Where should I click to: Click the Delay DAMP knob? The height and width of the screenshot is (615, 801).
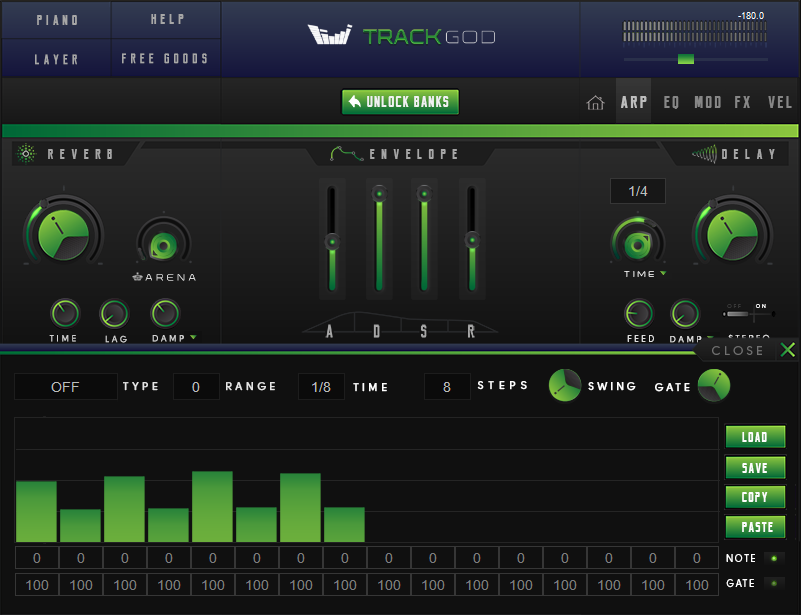click(685, 313)
